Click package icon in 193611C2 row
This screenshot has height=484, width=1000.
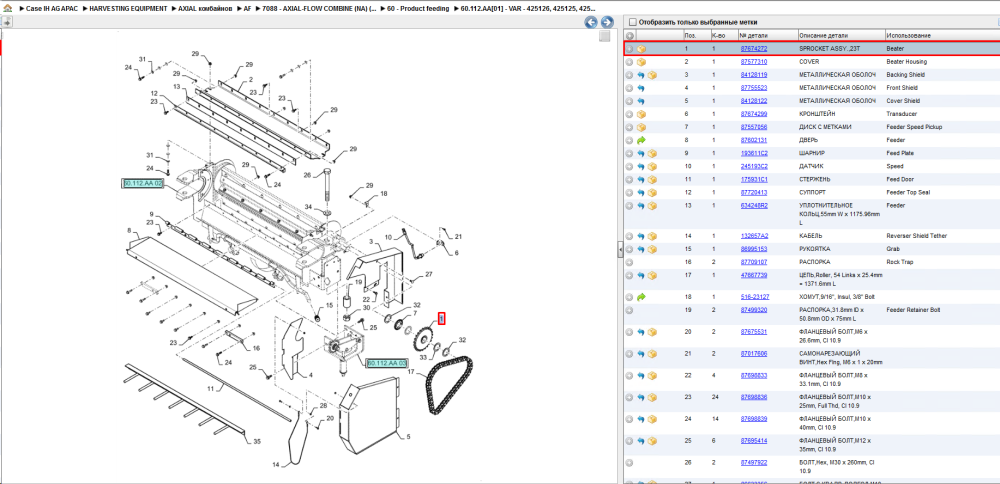pyautogui.click(x=652, y=153)
